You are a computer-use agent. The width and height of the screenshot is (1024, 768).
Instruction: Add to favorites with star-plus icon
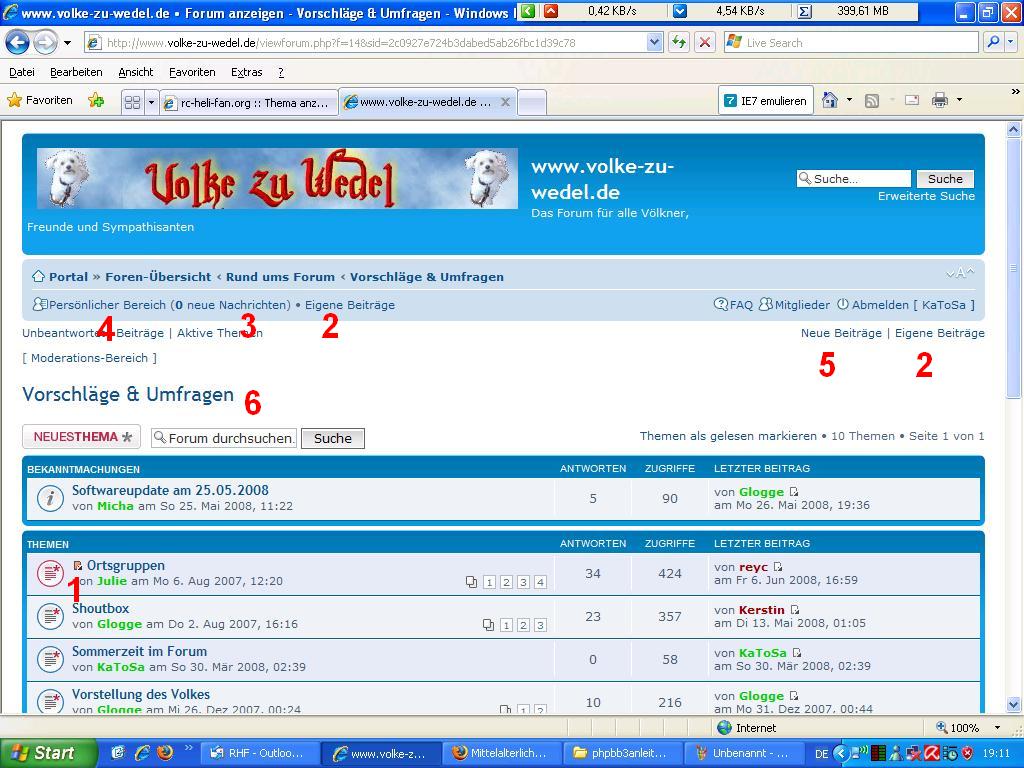tap(96, 100)
